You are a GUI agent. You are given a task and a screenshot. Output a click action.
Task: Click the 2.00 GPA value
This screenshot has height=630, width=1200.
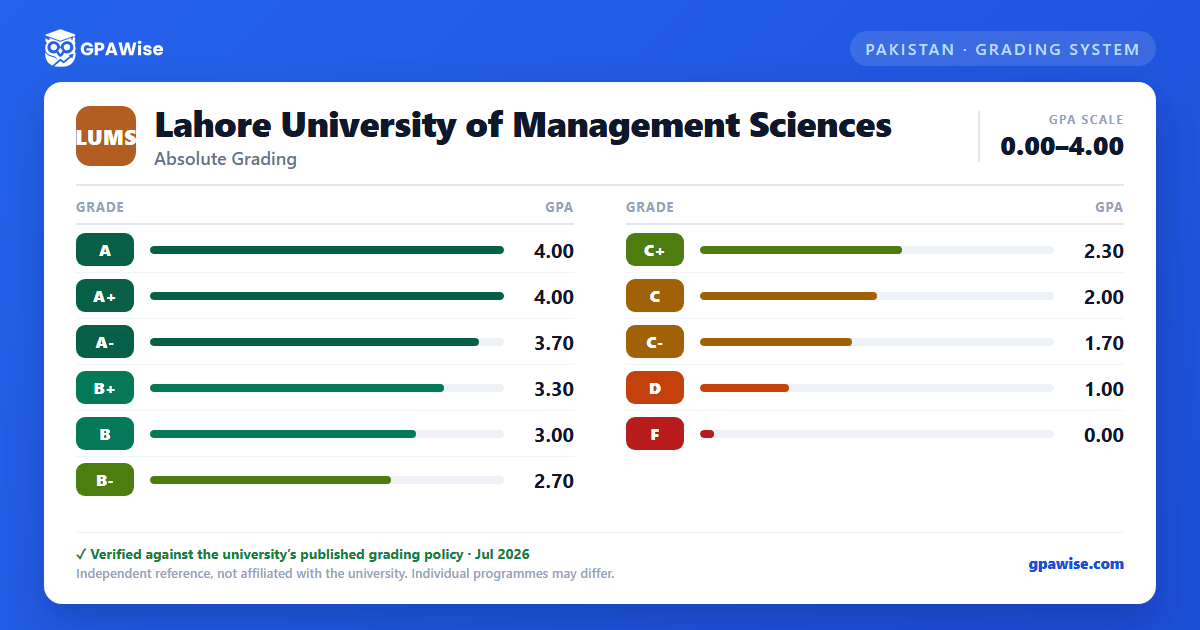1104,297
